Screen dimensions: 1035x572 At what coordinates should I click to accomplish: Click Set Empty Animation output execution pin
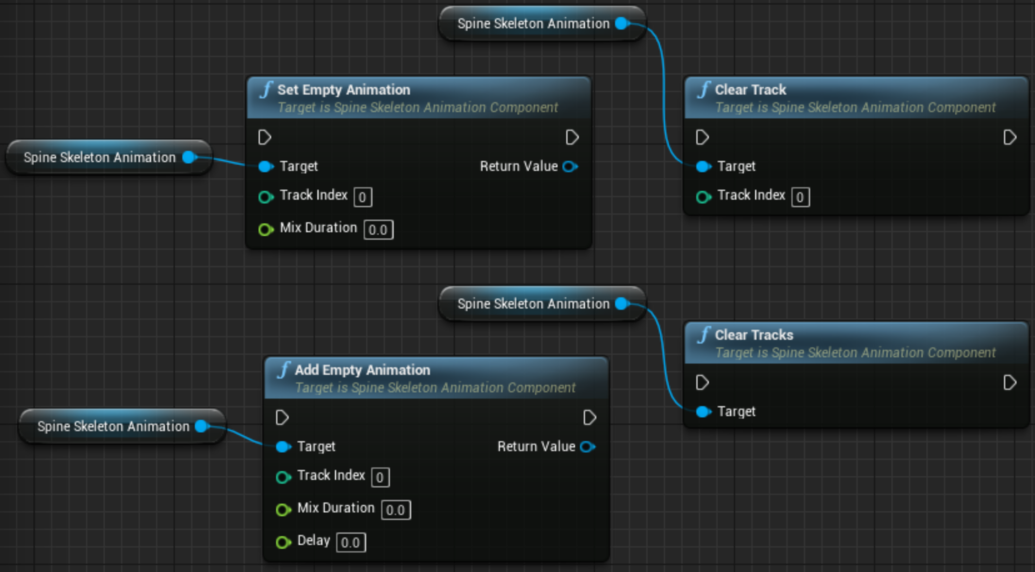[x=571, y=137]
